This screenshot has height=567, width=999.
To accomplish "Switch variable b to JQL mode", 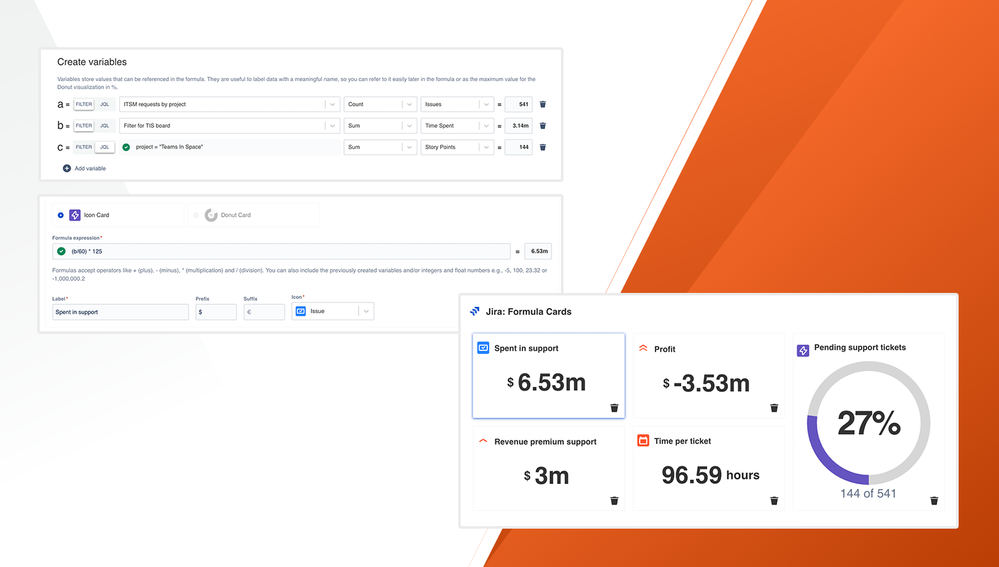I will click(104, 126).
